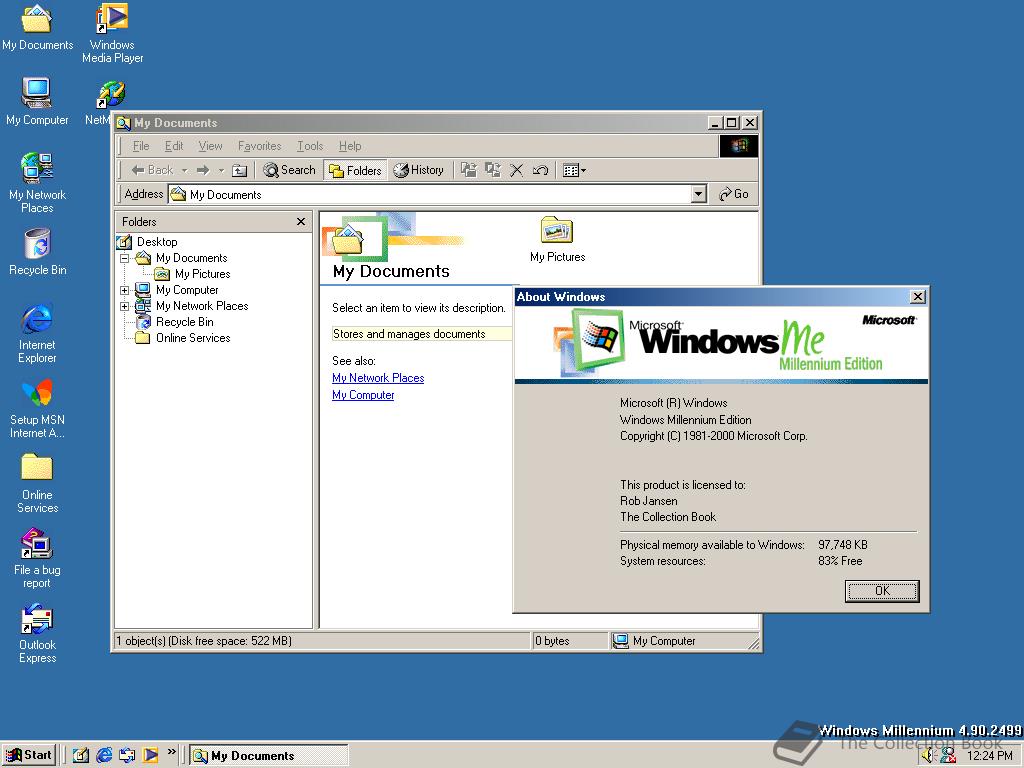The width and height of the screenshot is (1024, 768).
Task: Open the Edit menu
Action: pos(174,146)
